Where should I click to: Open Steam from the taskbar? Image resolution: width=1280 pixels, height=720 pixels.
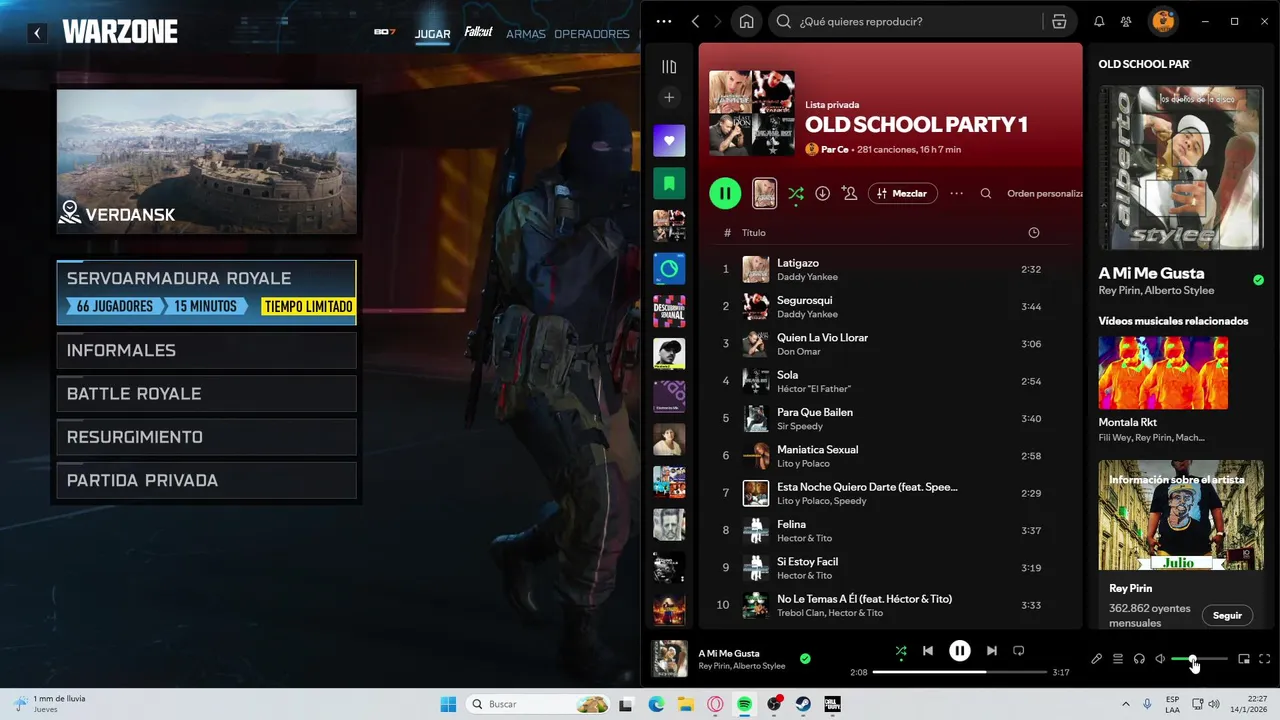pyautogui.click(x=803, y=704)
